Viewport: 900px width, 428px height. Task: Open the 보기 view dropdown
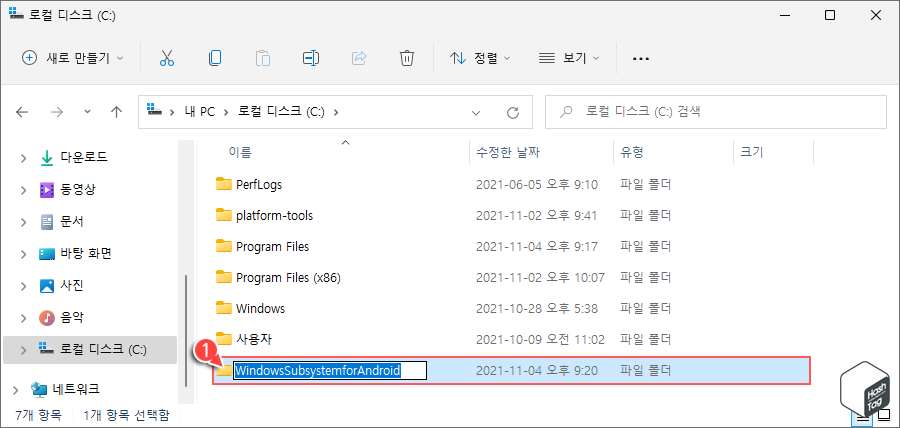568,58
